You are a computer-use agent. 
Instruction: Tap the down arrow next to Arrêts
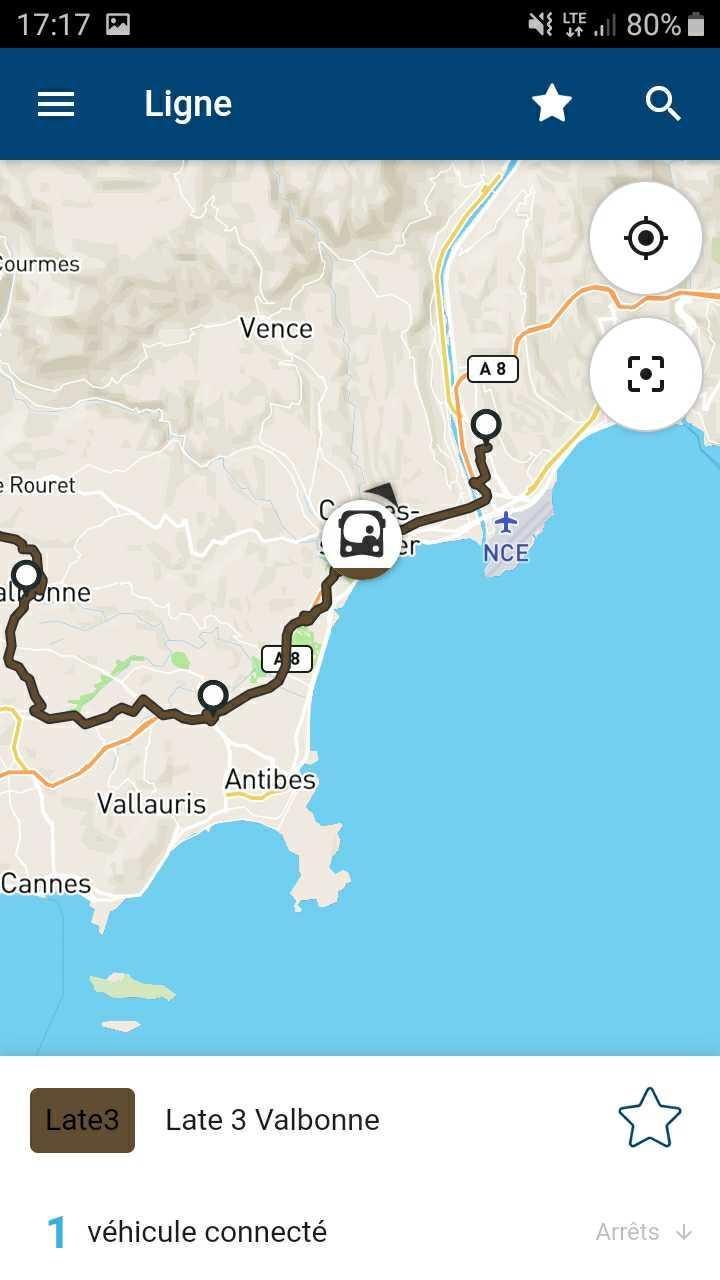(x=684, y=1232)
